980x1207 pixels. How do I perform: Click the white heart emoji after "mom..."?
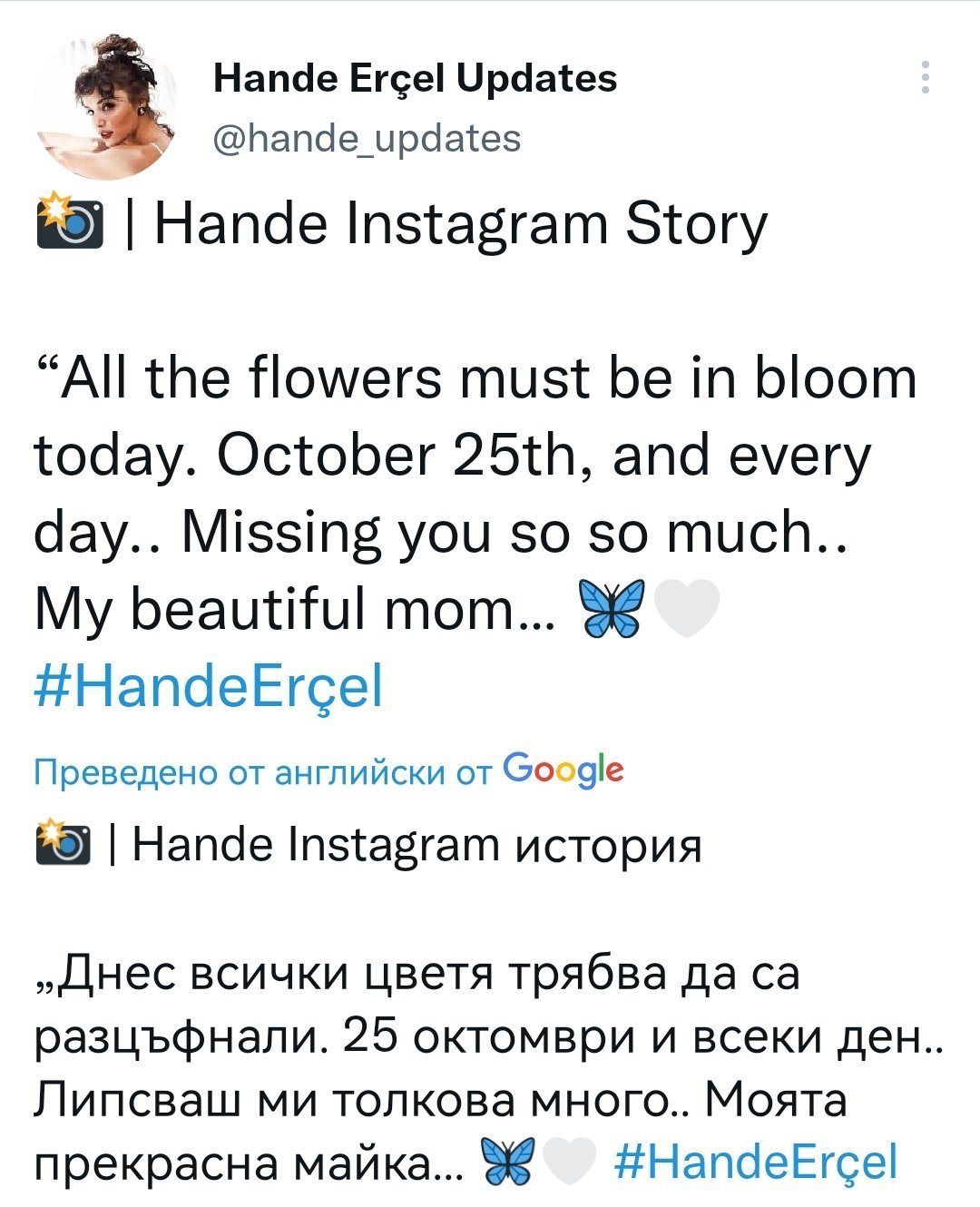pyautogui.click(x=686, y=607)
